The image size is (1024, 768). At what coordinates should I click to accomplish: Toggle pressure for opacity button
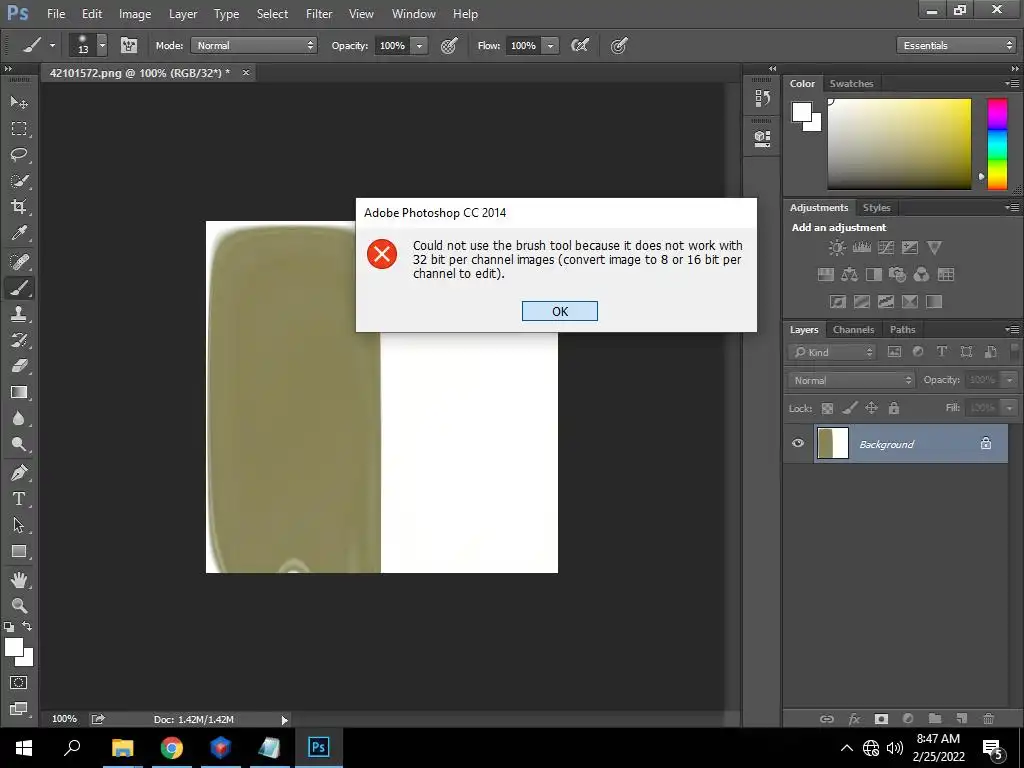[x=449, y=45]
